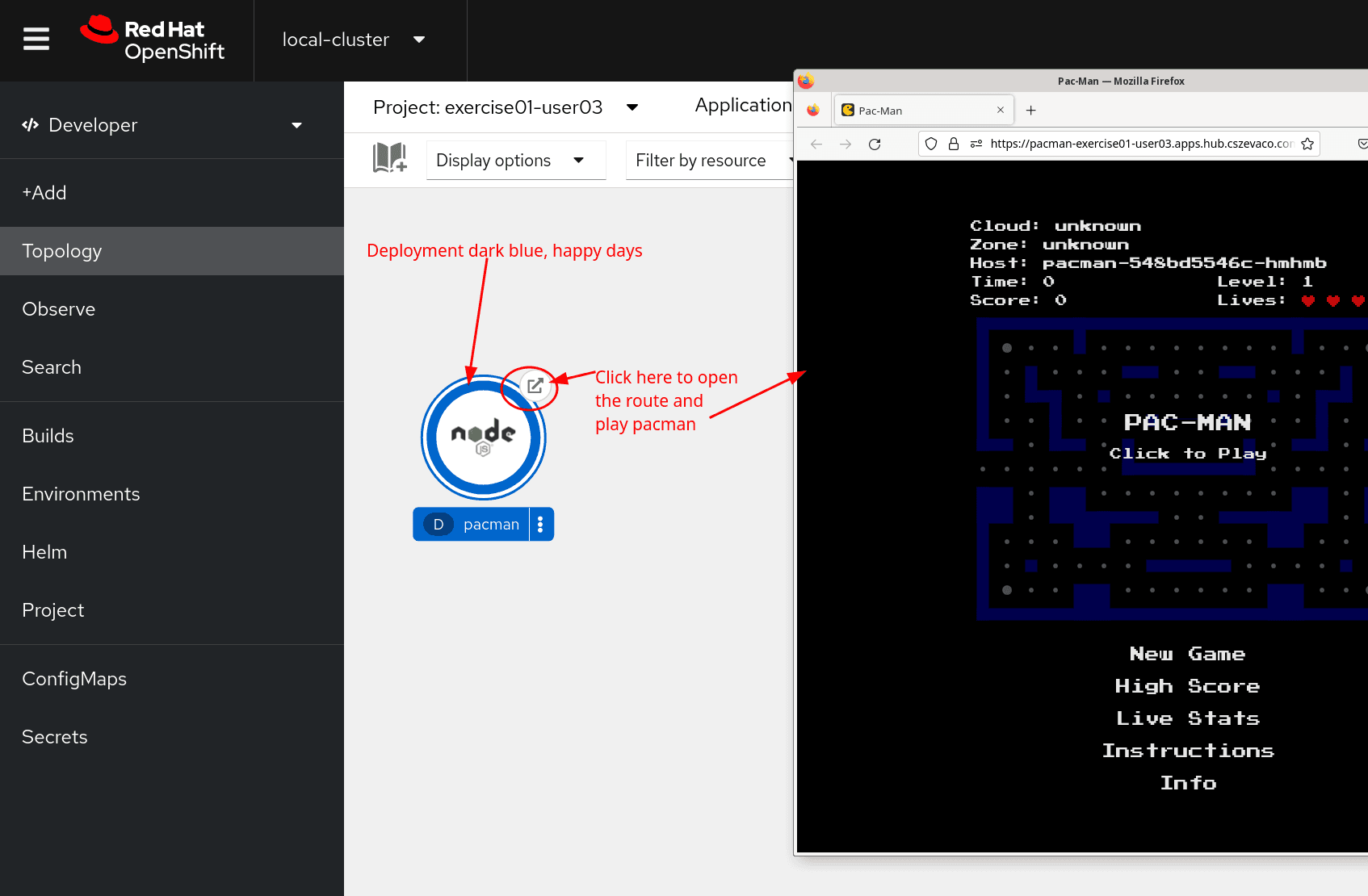This screenshot has height=896, width=1368.
Task: Open a new Firefox tab
Action: 1030,110
